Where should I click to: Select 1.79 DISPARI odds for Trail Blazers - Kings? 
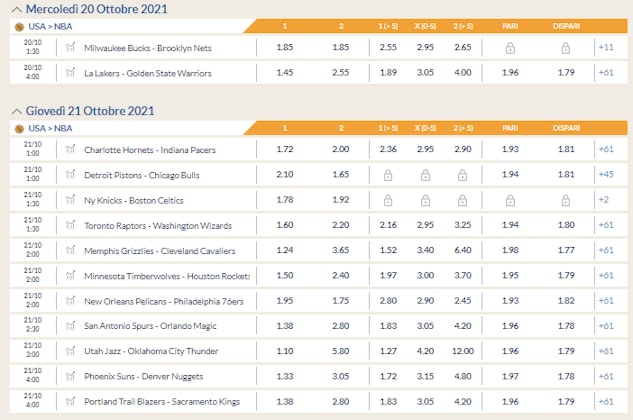(x=566, y=401)
